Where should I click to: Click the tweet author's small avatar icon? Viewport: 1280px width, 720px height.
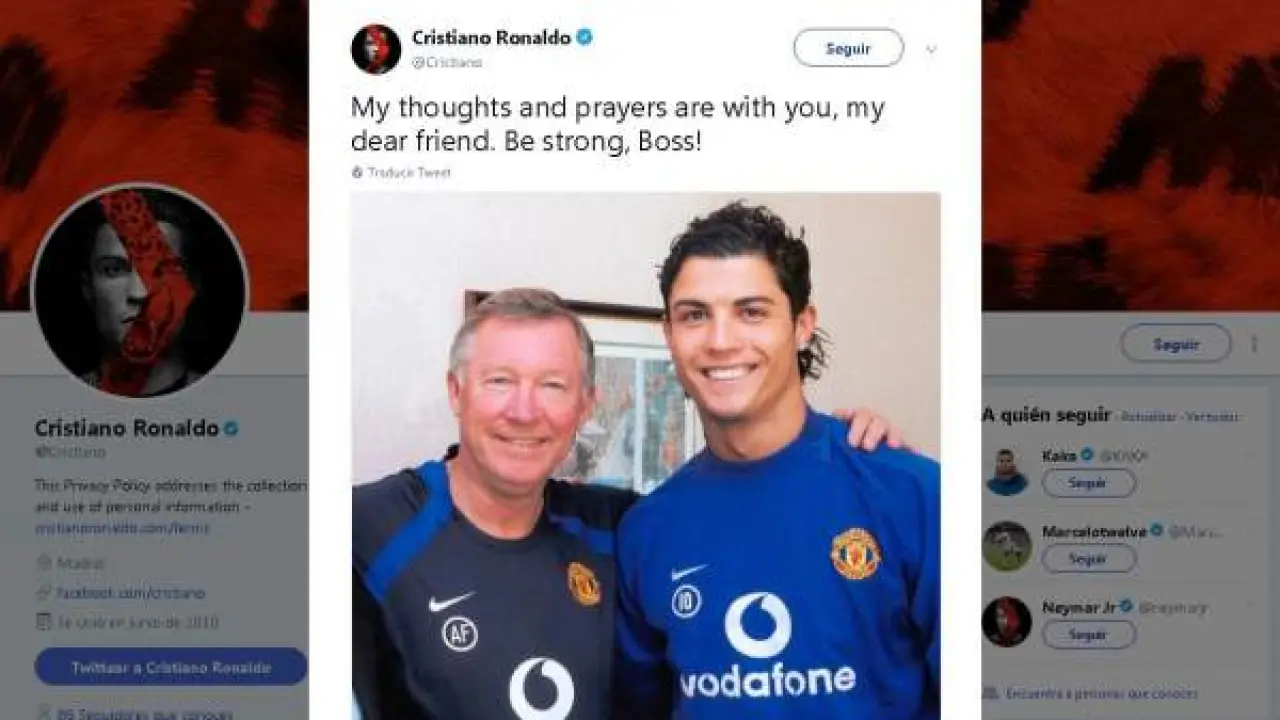coord(376,49)
